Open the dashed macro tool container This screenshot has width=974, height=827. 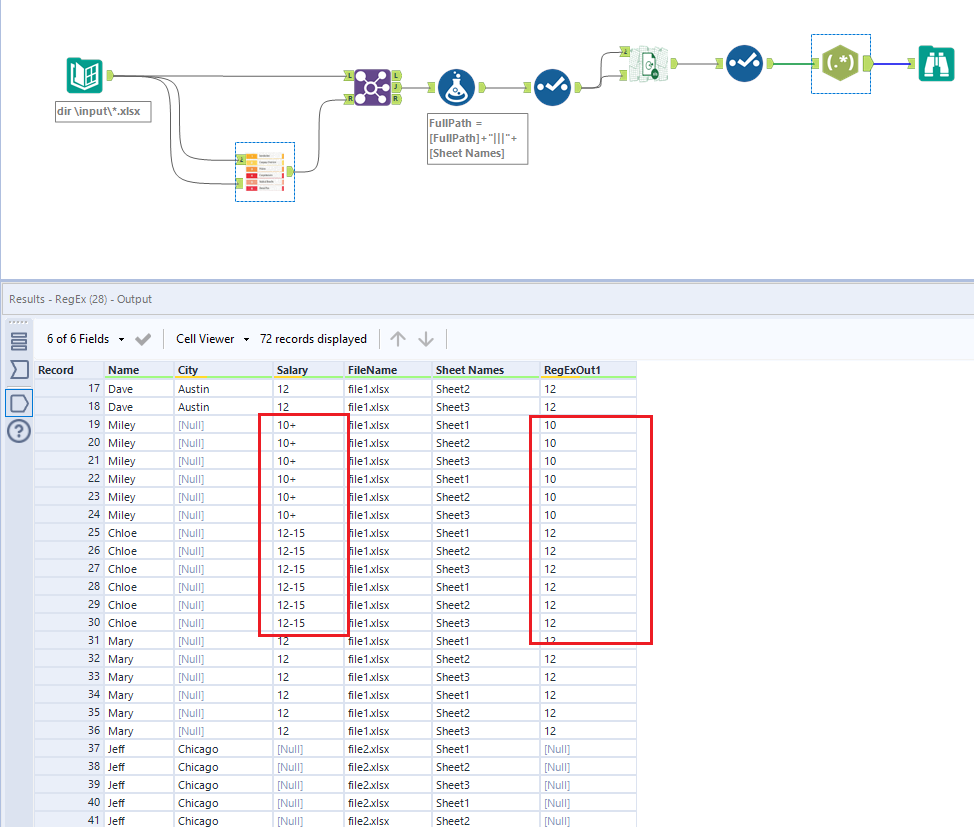tap(265, 172)
